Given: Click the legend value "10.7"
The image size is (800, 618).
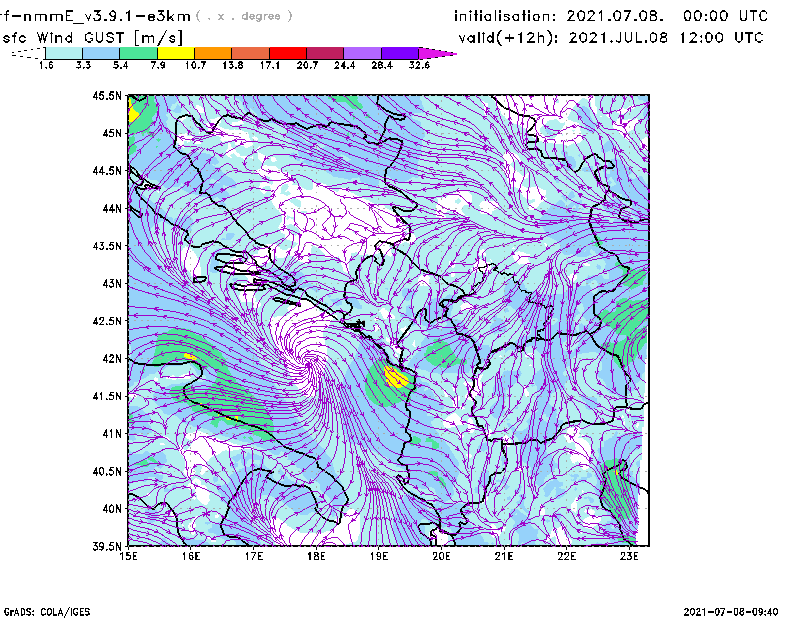Looking at the screenshot, I should tap(195, 65).
